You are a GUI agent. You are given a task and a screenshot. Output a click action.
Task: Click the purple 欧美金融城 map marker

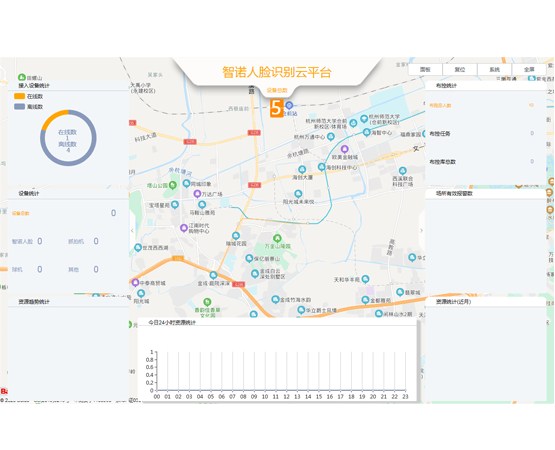click(x=344, y=149)
